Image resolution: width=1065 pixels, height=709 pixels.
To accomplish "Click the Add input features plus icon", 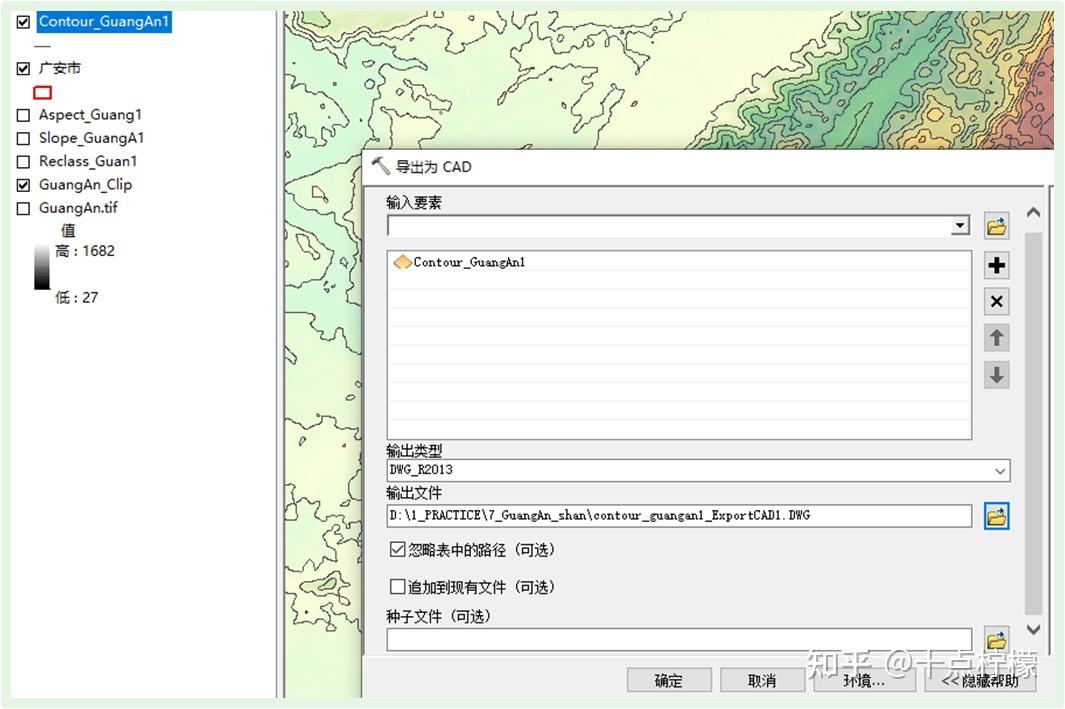I will coord(996,265).
